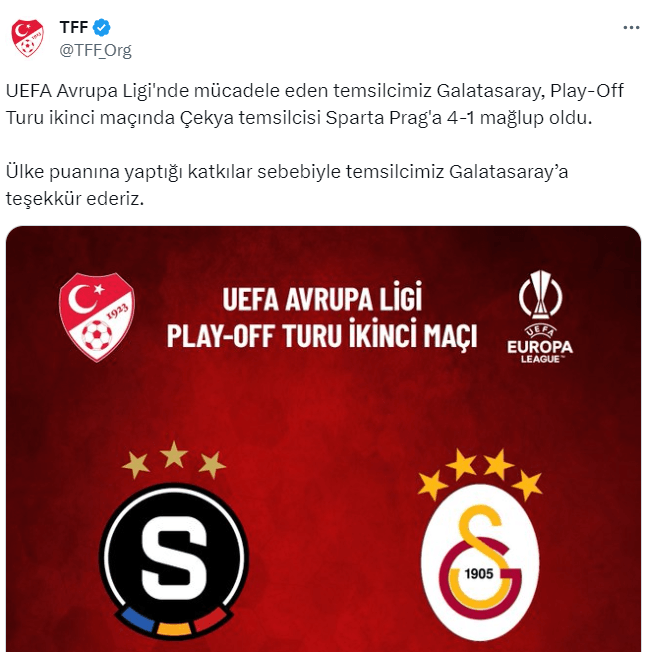Click the Play-Off Turu İkinci Maçı title
This screenshot has height=652, width=657.
(322, 335)
